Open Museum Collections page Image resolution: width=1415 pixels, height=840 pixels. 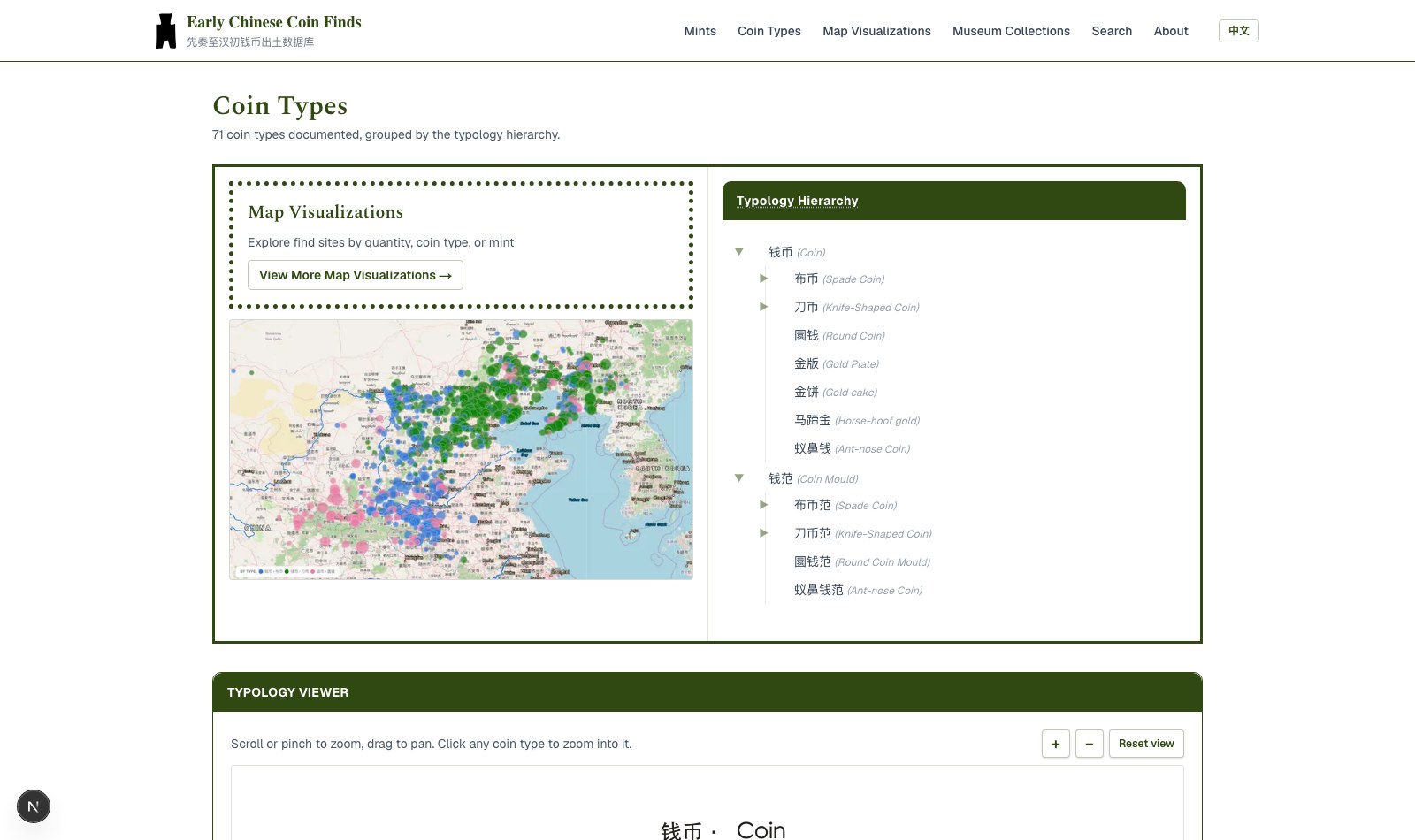click(x=1011, y=31)
